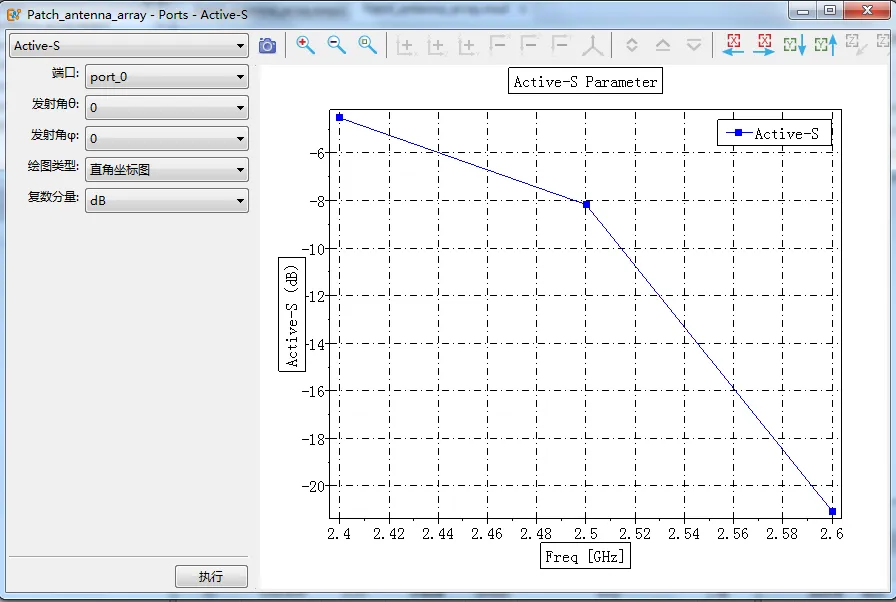Click the zoom in magnifier
Image resolution: width=896 pixels, height=602 pixels.
coord(305,45)
